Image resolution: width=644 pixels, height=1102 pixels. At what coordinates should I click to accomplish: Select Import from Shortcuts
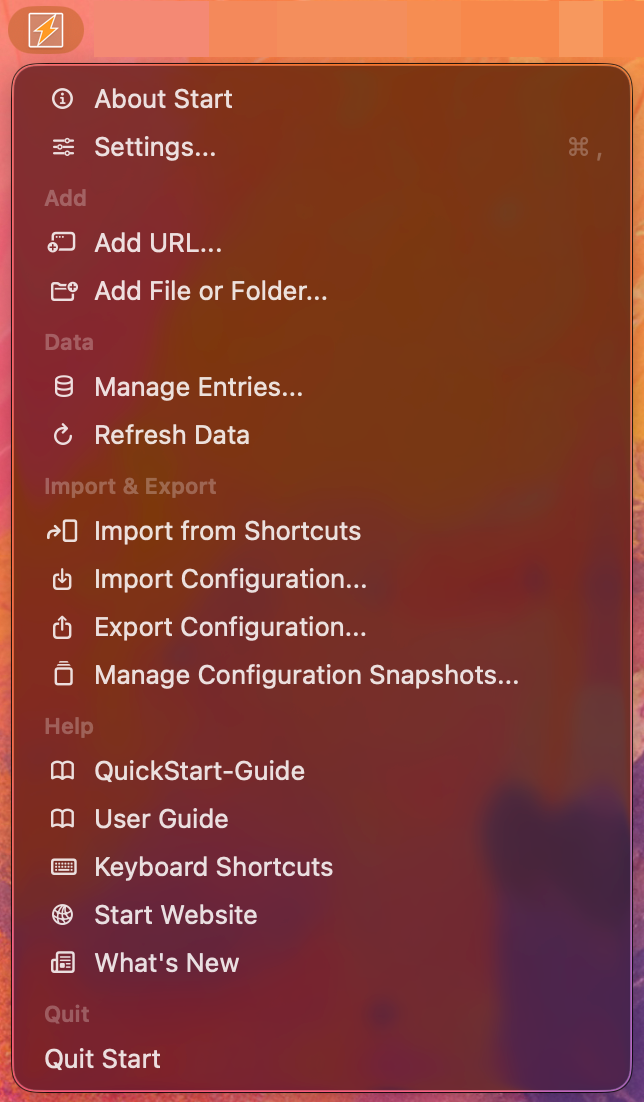pyautogui.click(x=227, y=531)
